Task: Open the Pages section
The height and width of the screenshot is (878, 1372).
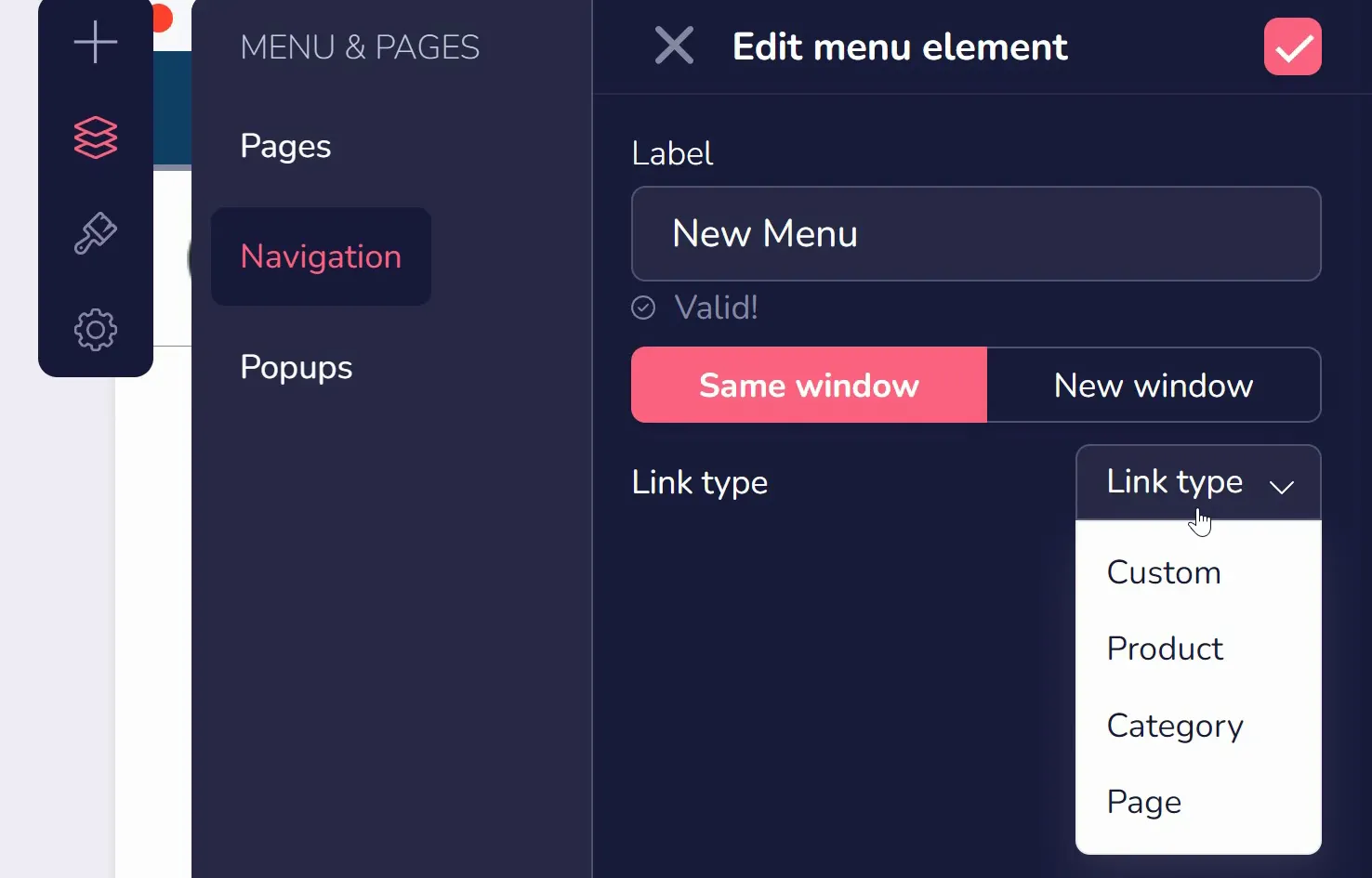Action: [285, 147]
